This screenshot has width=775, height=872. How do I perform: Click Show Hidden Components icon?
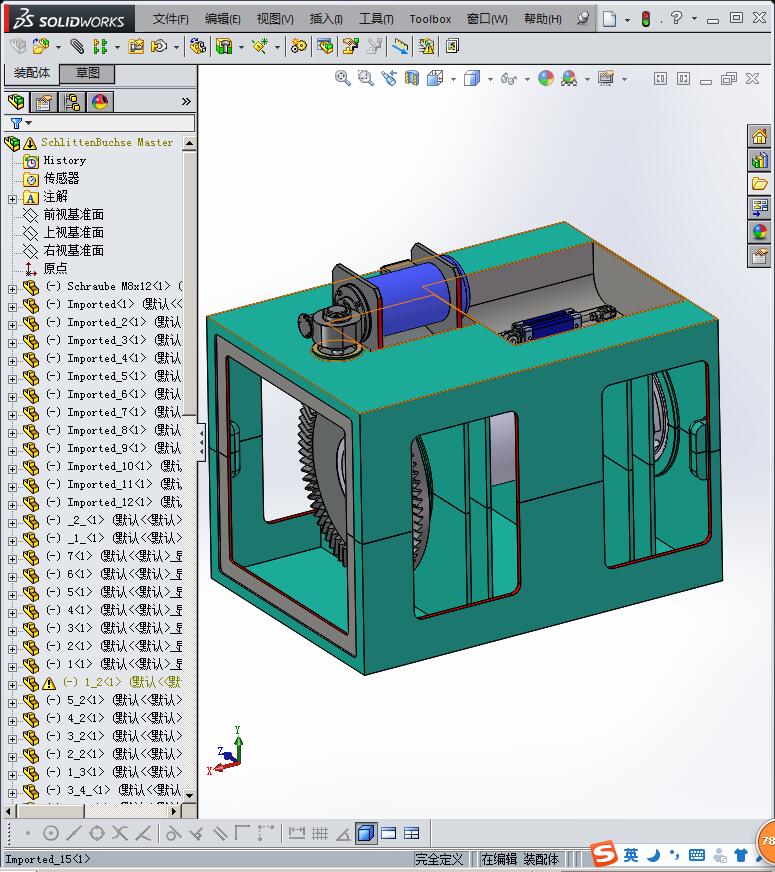[197, 46]
